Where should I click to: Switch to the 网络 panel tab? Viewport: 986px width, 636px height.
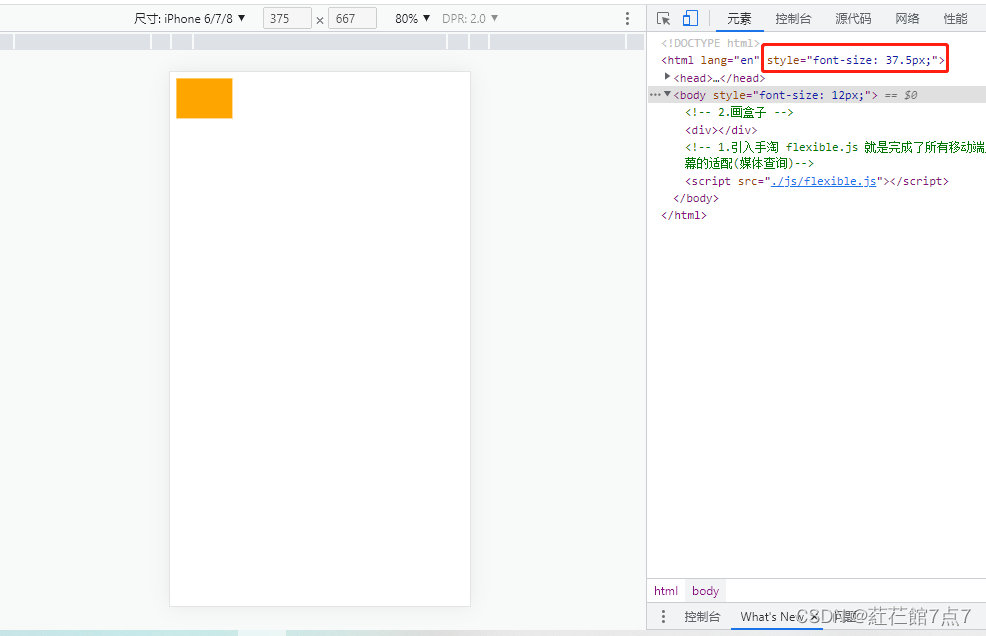(x=906, y=17)
